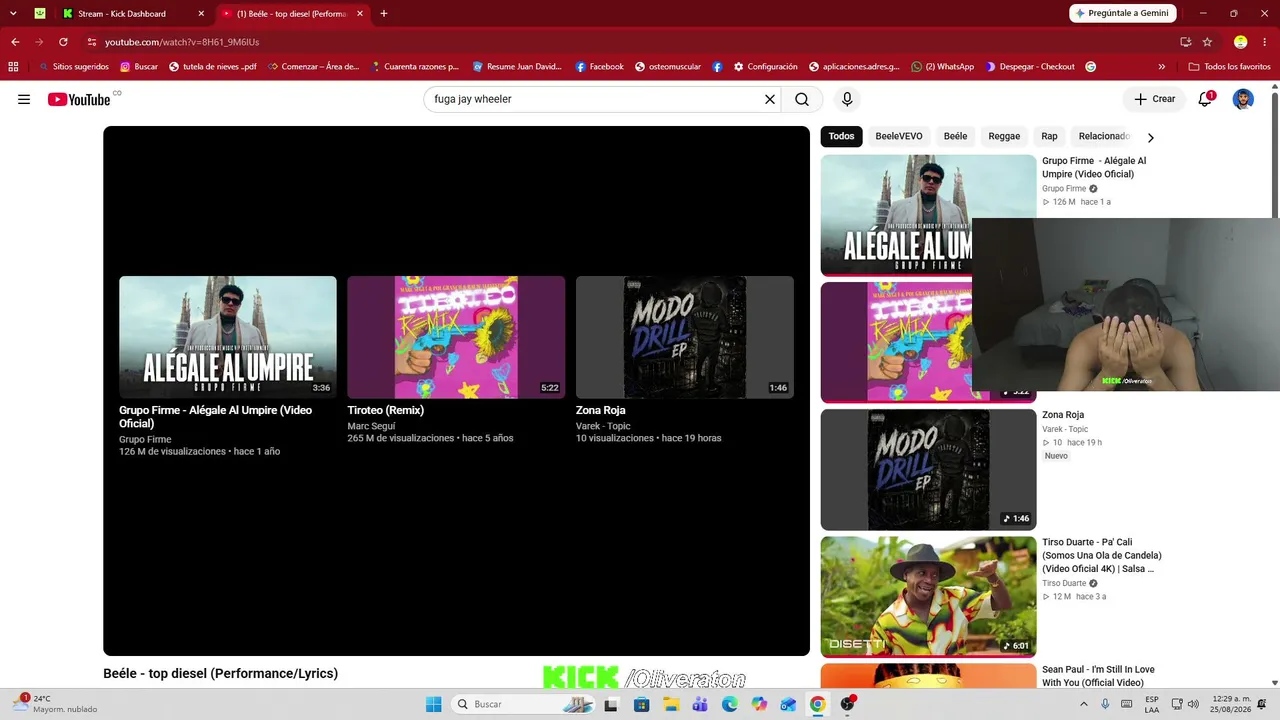
Task: Open the YouTube account avatar menu
Action: pyautogui.click(x=1243, y=99)
